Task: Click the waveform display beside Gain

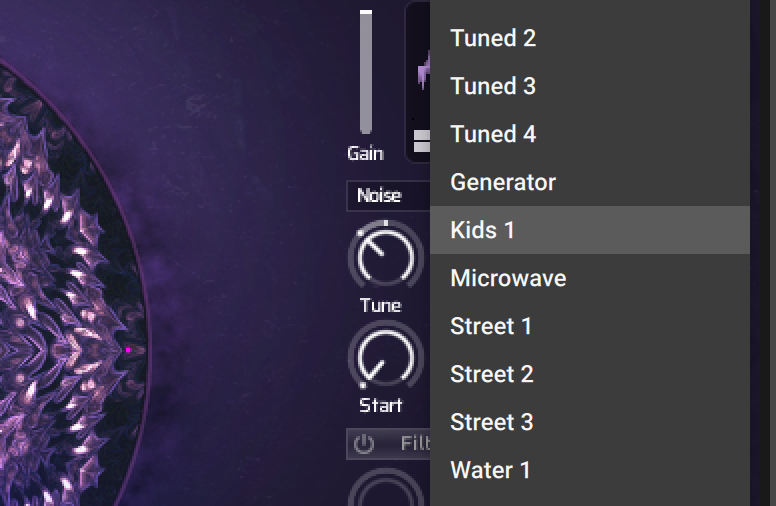Action: (418, 82)
